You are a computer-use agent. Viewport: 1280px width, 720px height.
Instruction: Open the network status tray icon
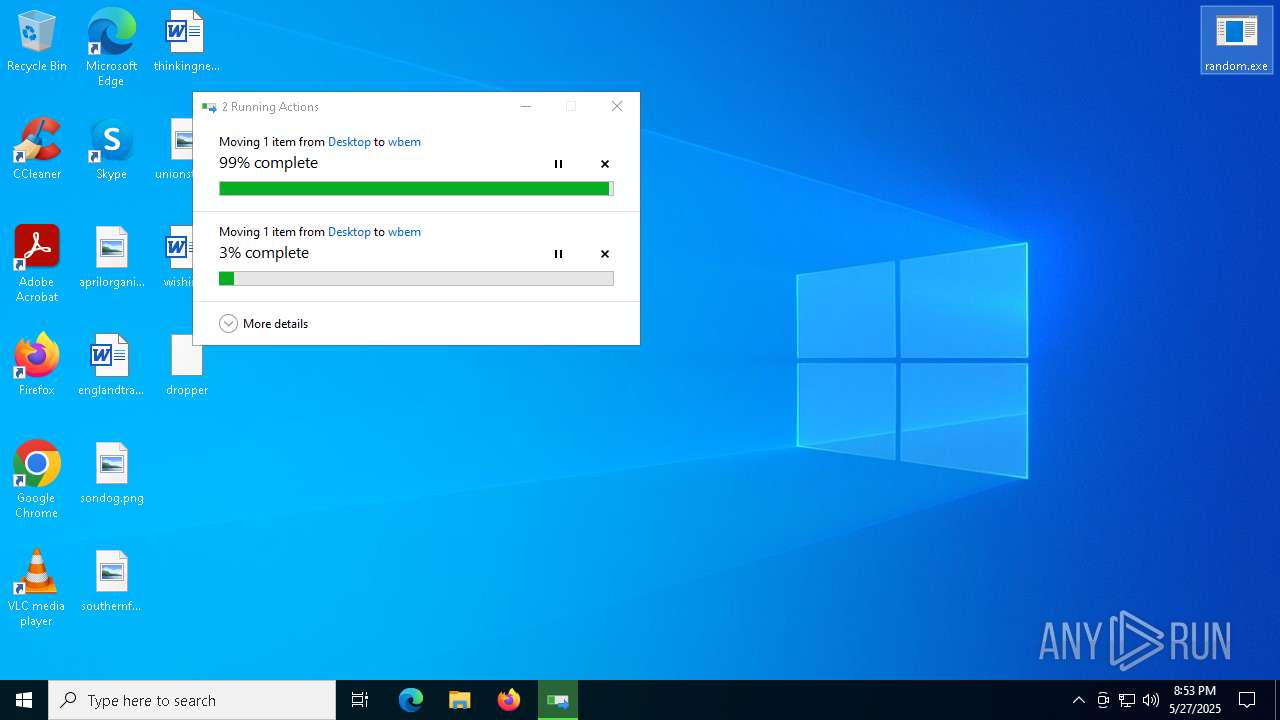(x=1127, y=700)
